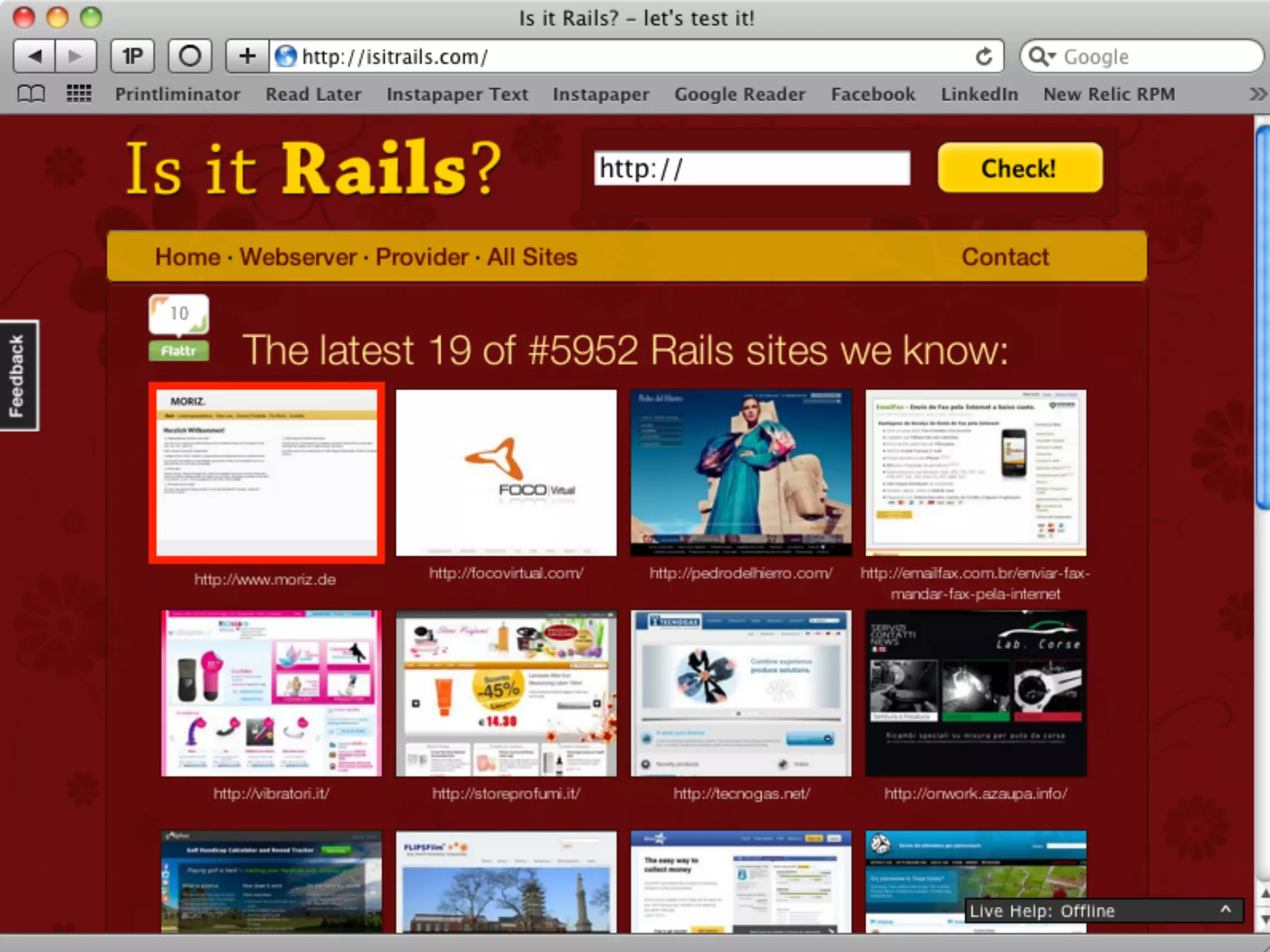Image resolution: width=1270 pixels, height=952 pixels.
Task: Click the http:// URL input field
Action: [x=752, y=169]
